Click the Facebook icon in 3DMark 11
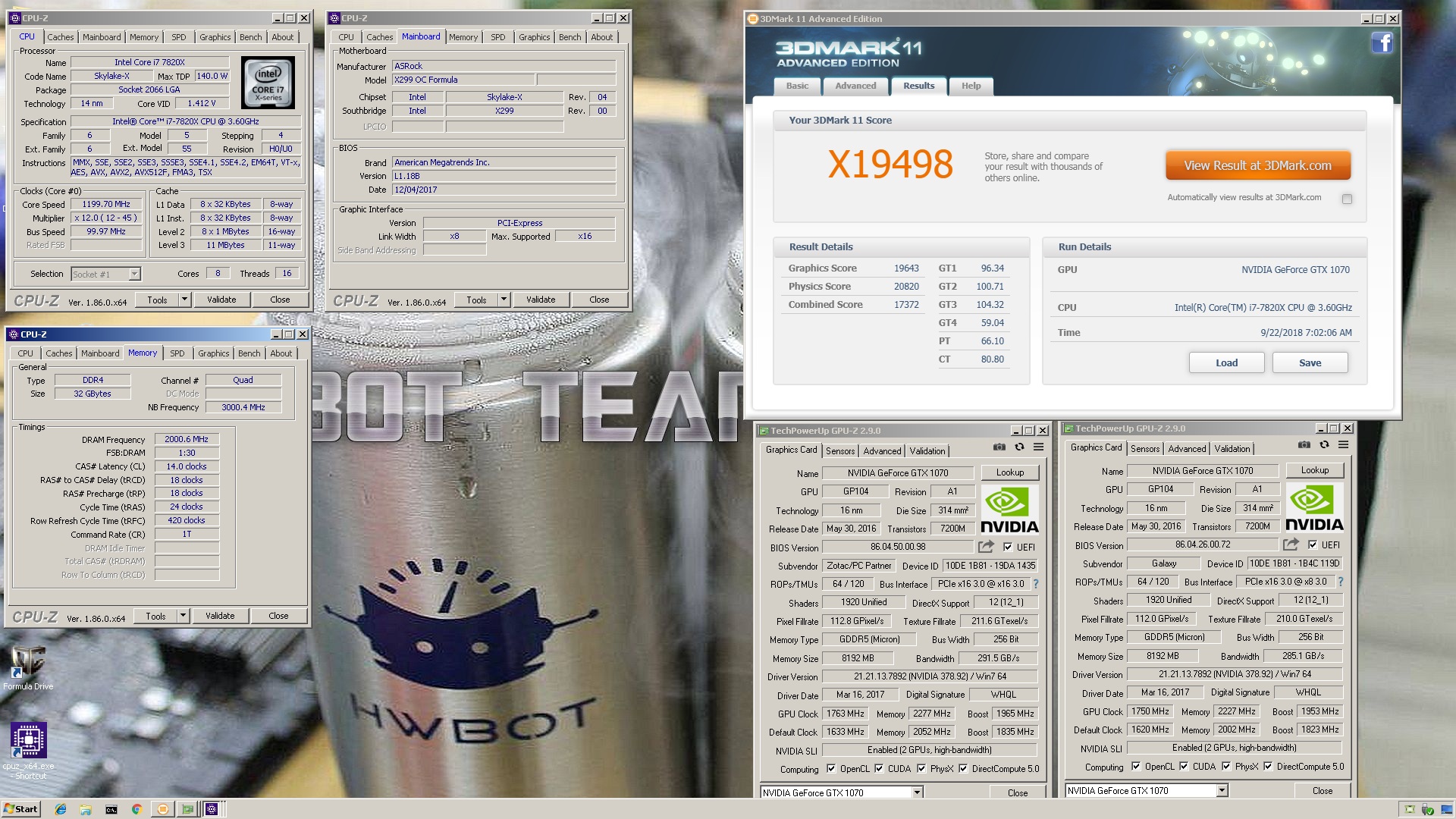This screenshot has width=1456, height=819. click(x=1382, y=42)
